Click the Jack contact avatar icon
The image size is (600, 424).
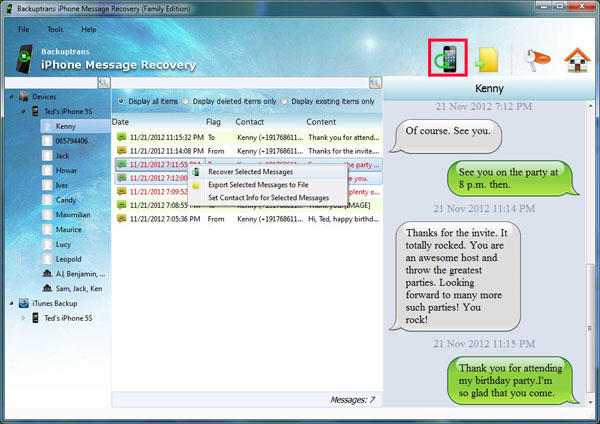click(x=47, y=156)
